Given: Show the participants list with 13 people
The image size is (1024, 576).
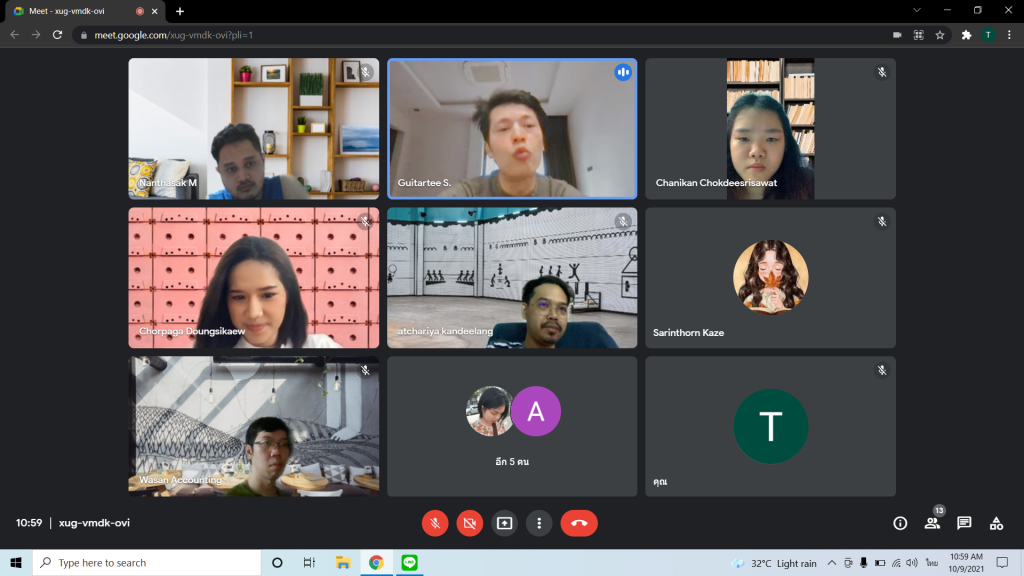Looking at the screenshot, I should pos(932,523).
